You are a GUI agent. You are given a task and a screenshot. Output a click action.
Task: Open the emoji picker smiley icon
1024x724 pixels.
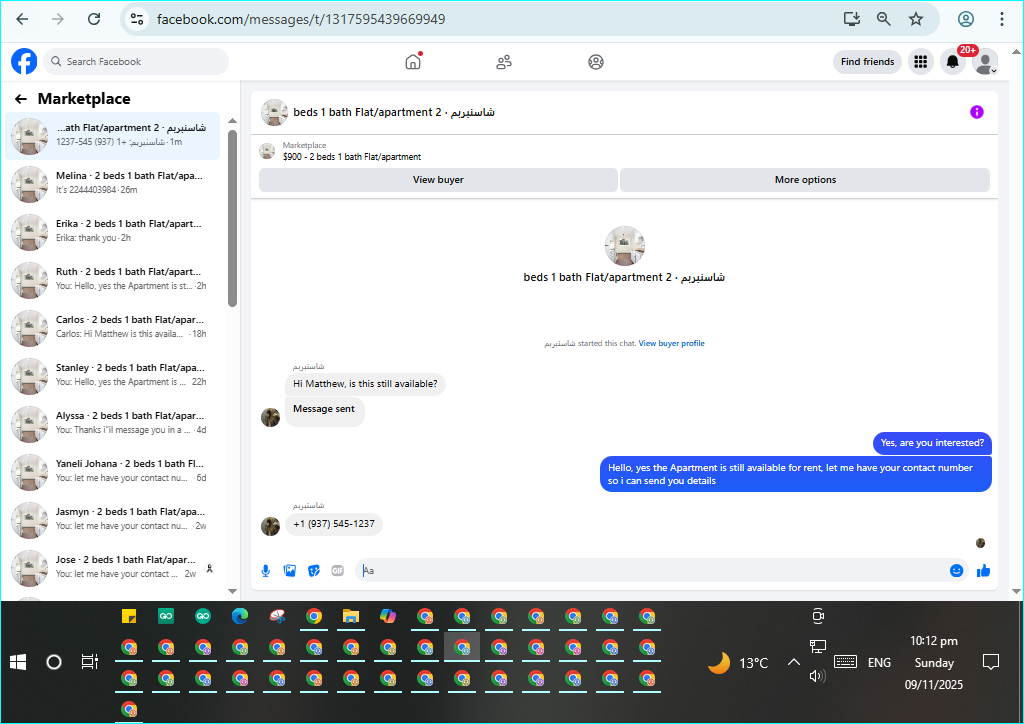[x=956, y=571]
